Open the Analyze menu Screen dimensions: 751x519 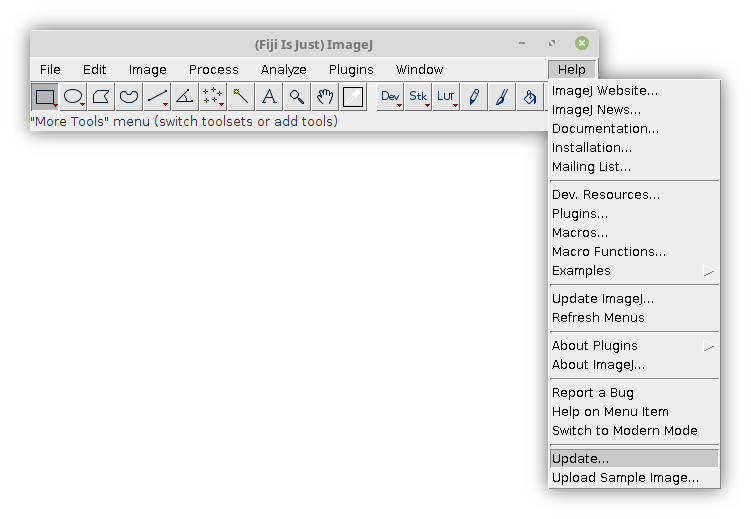(284, 69)
